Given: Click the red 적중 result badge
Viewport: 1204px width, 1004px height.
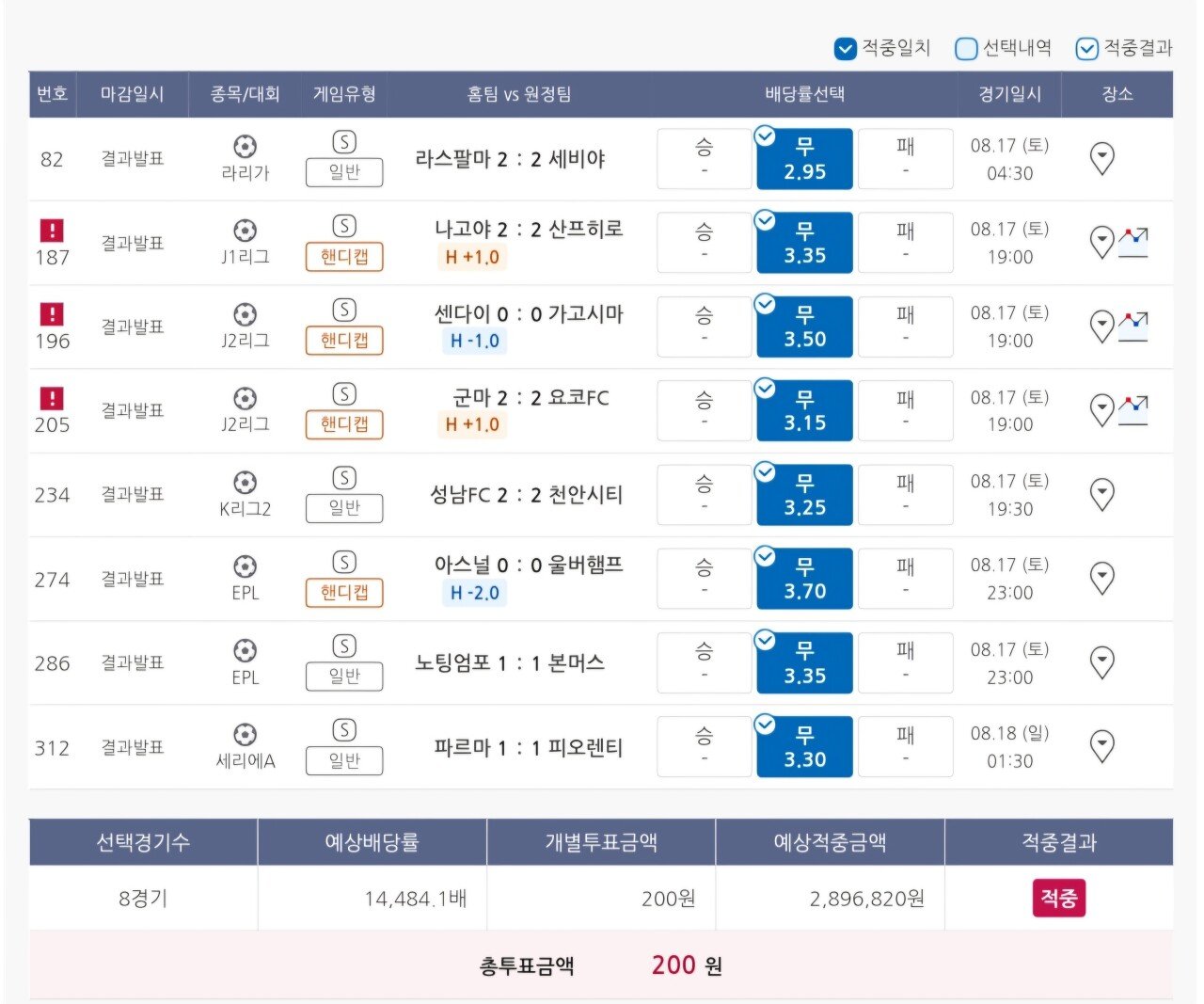Looking at the screenshot, I should point(1058,899).
